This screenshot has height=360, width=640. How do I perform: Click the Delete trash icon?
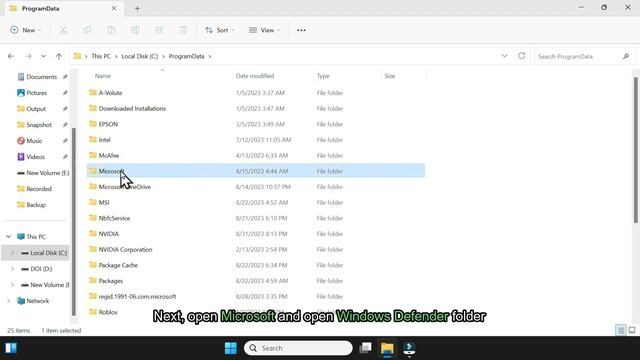tap(183, 30)
